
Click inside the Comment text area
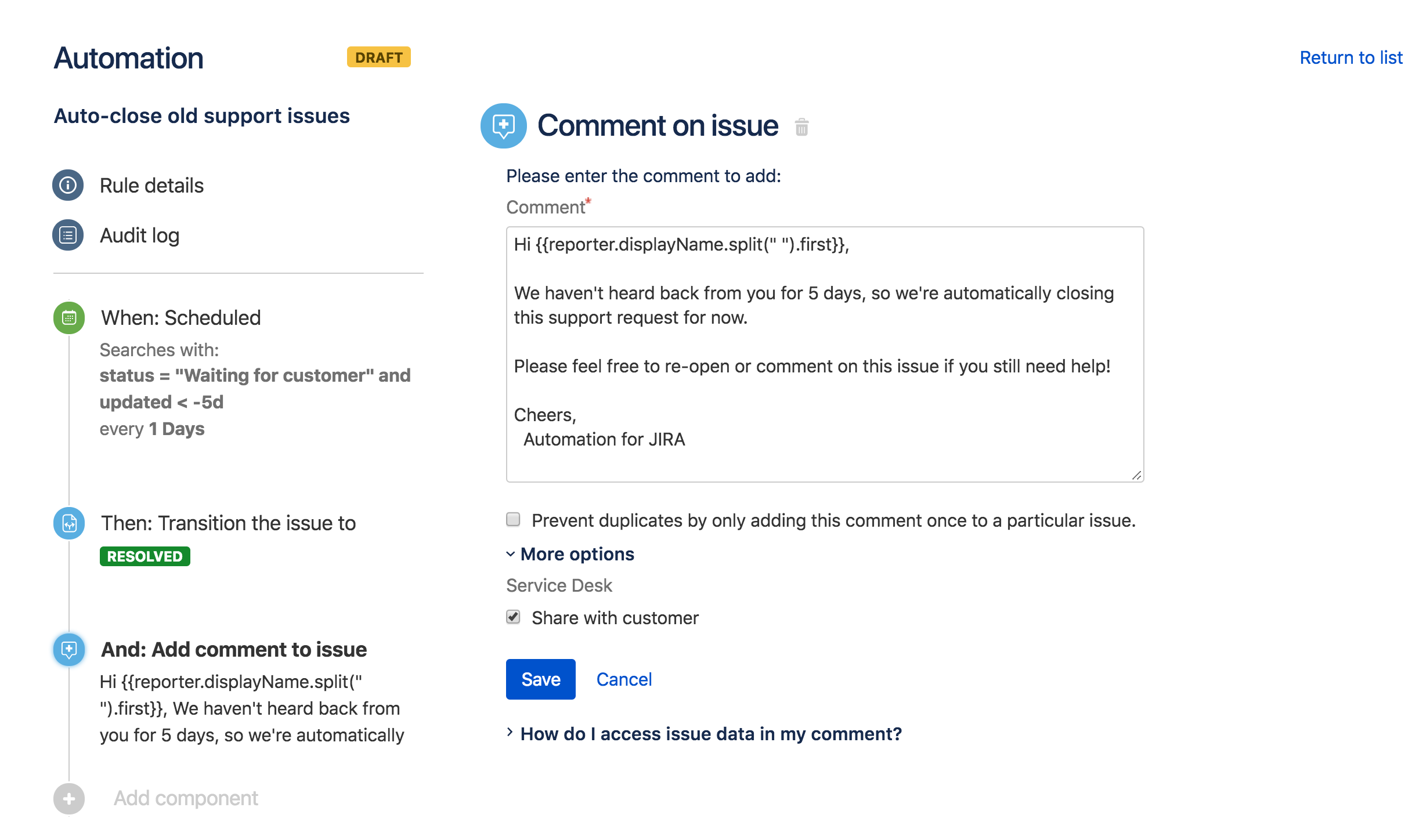pyautogui.click(x=825, y=354)
